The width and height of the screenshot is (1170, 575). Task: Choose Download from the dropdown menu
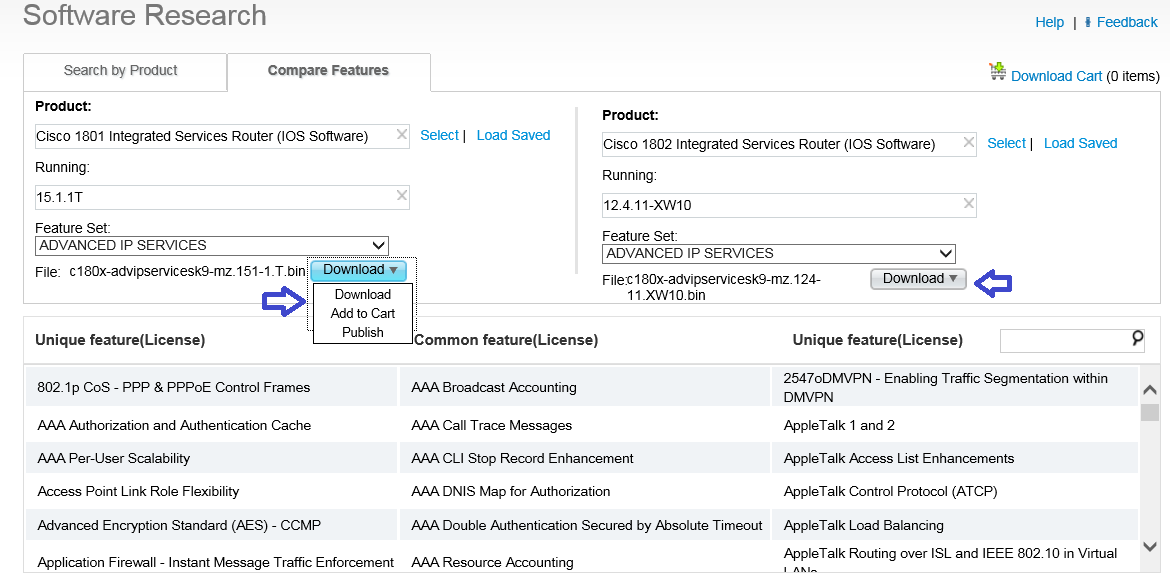[363, 295]
